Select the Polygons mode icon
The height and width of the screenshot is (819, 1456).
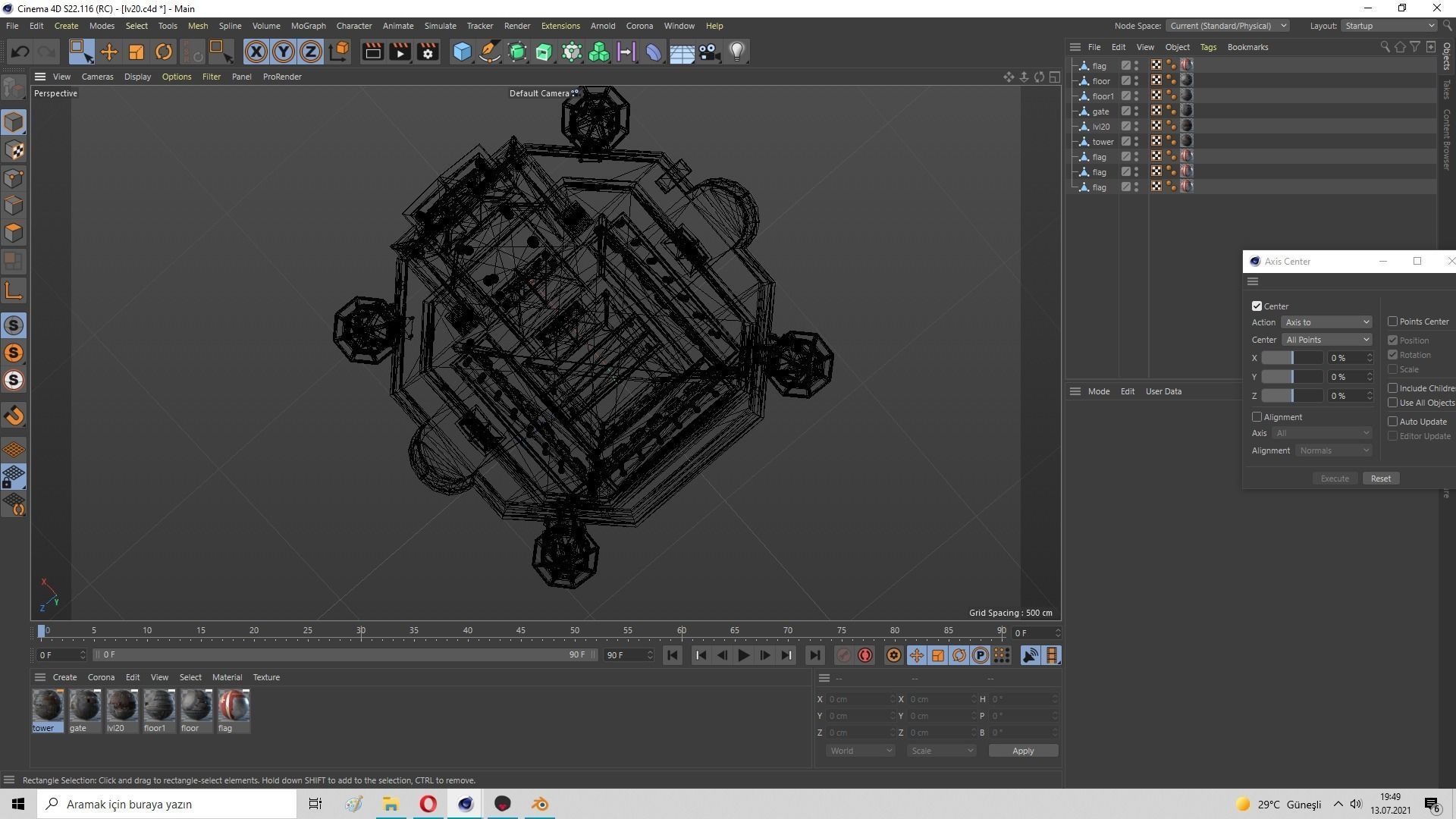(14, 233)
